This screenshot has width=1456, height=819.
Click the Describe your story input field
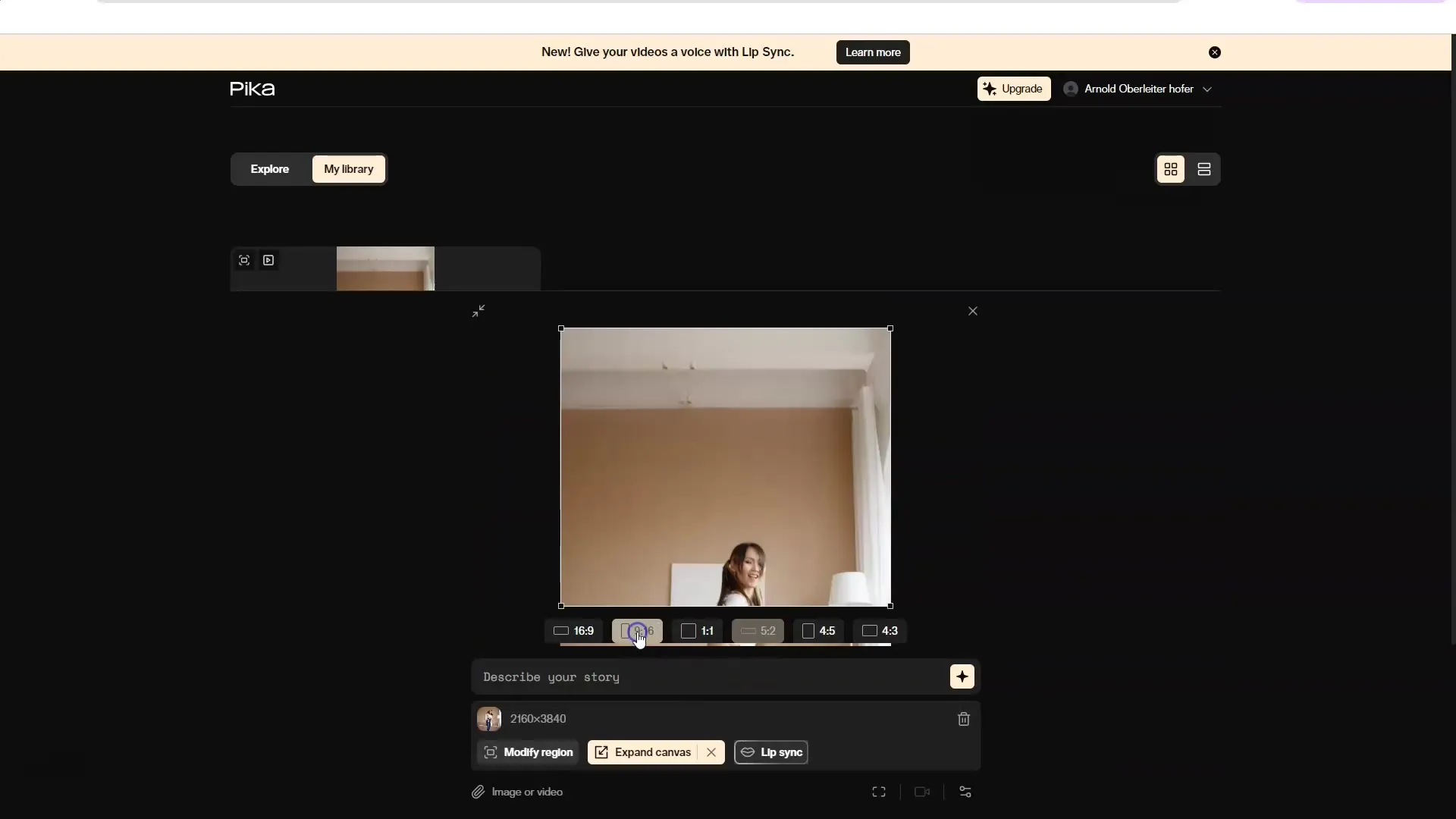pyautogui.click(x=710, y=677)
